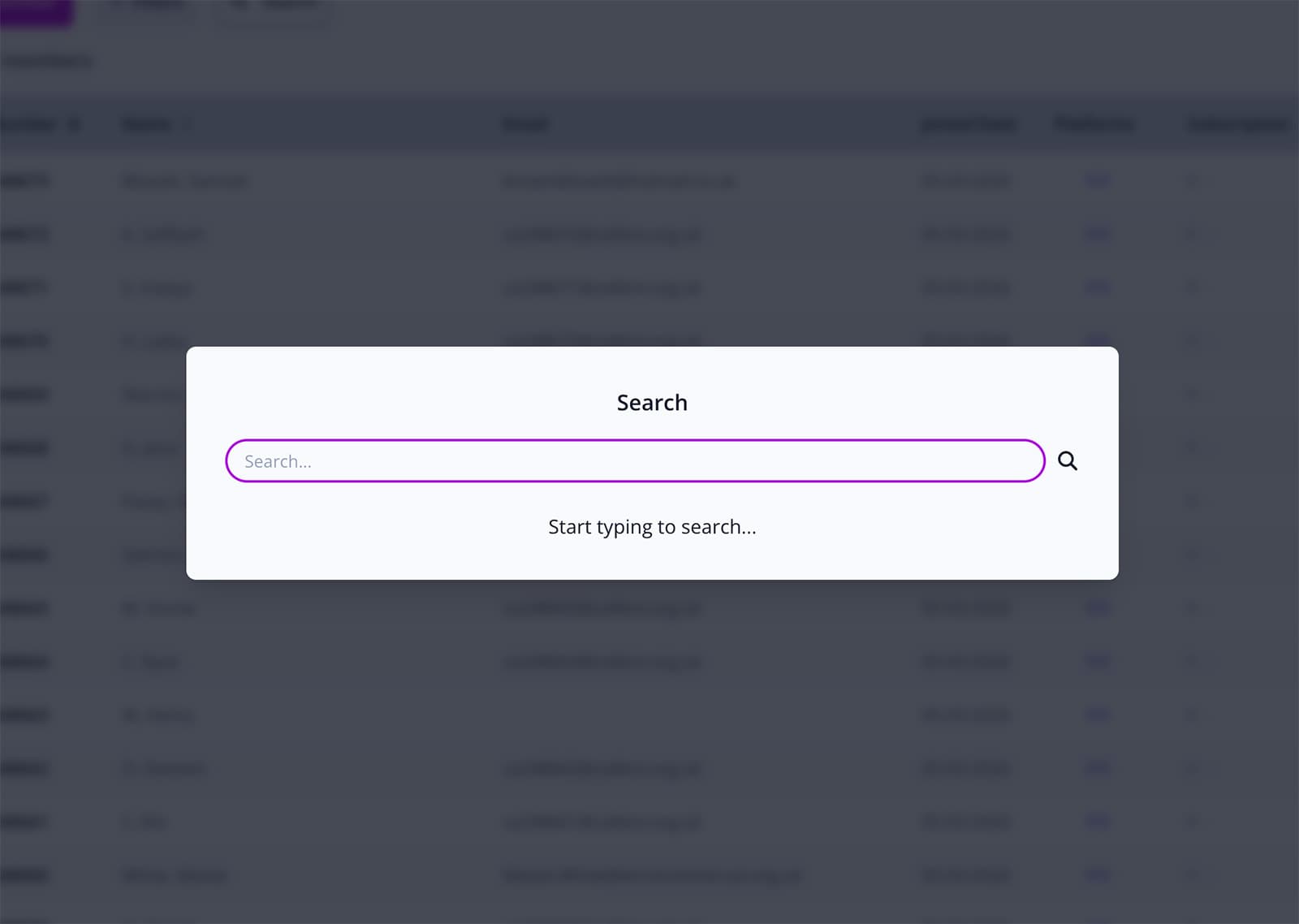Click the sort icon next to the first column header
This screenshot has height=924, width=1299.
point(73,124)
